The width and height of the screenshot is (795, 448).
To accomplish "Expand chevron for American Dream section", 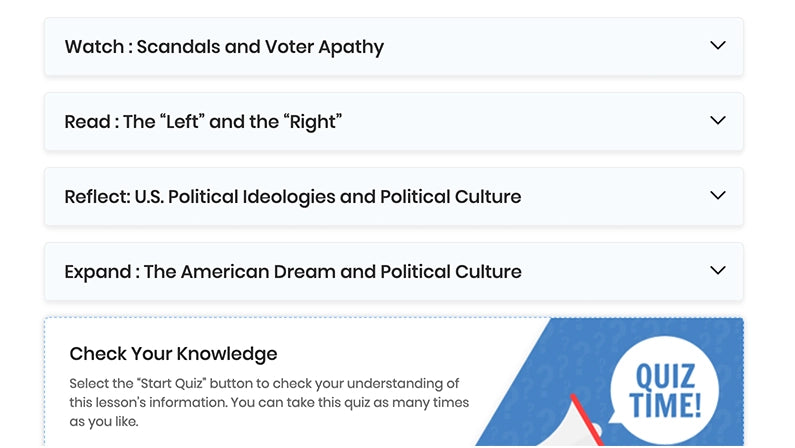I will pyautogui.click(x=717, y=270).
